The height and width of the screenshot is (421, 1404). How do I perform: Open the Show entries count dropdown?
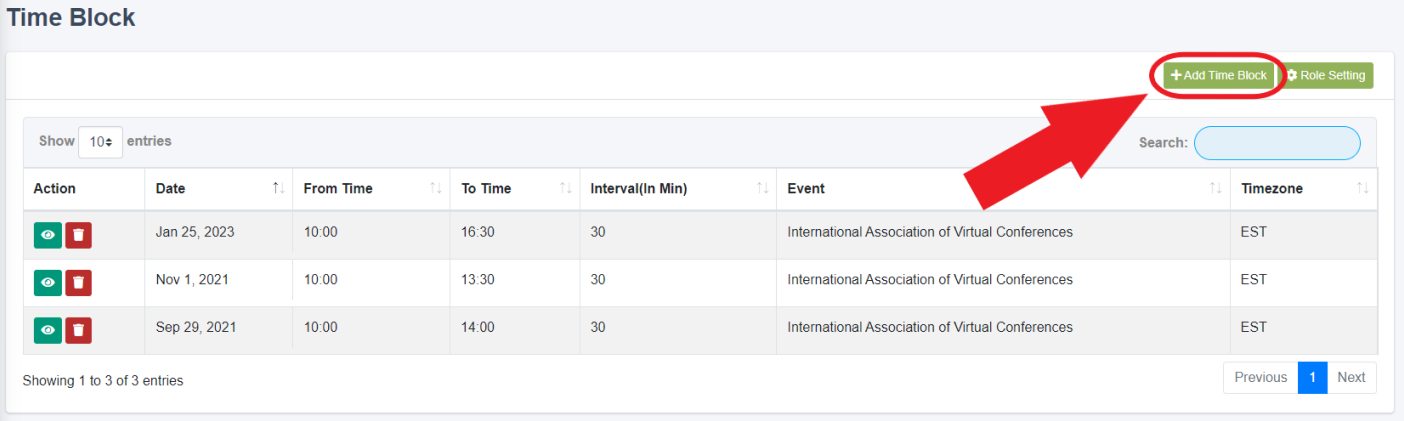(100, 142)
